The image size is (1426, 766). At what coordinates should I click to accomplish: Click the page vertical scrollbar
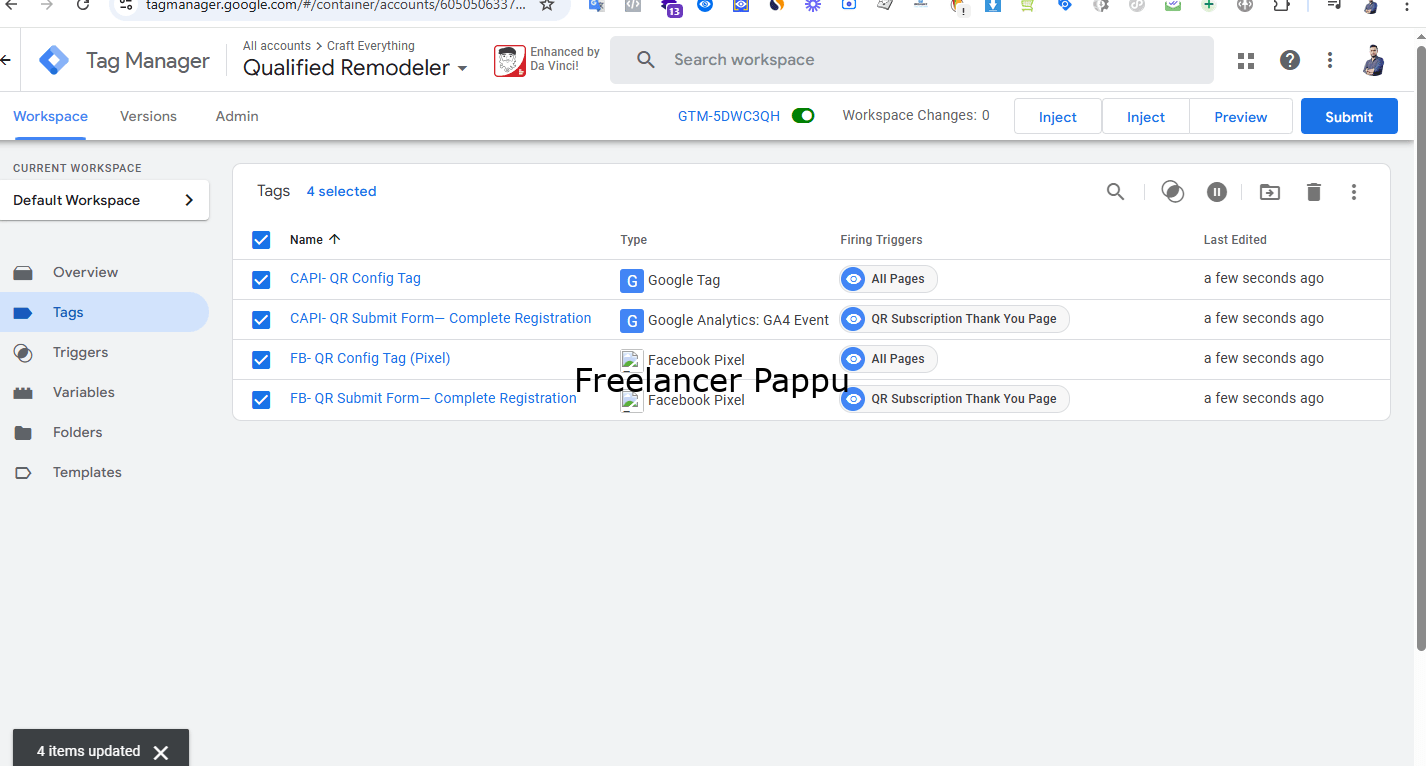tap(1421, 350)
